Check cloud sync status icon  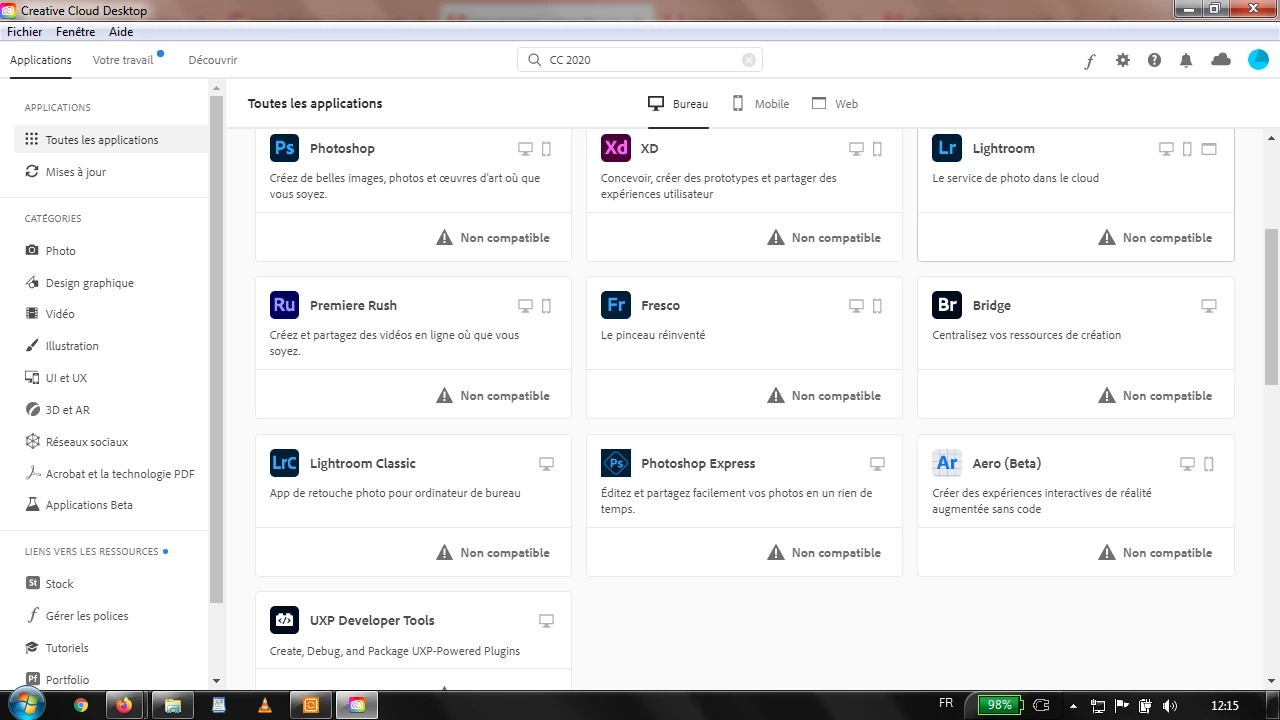click(x=1221, y=60)
